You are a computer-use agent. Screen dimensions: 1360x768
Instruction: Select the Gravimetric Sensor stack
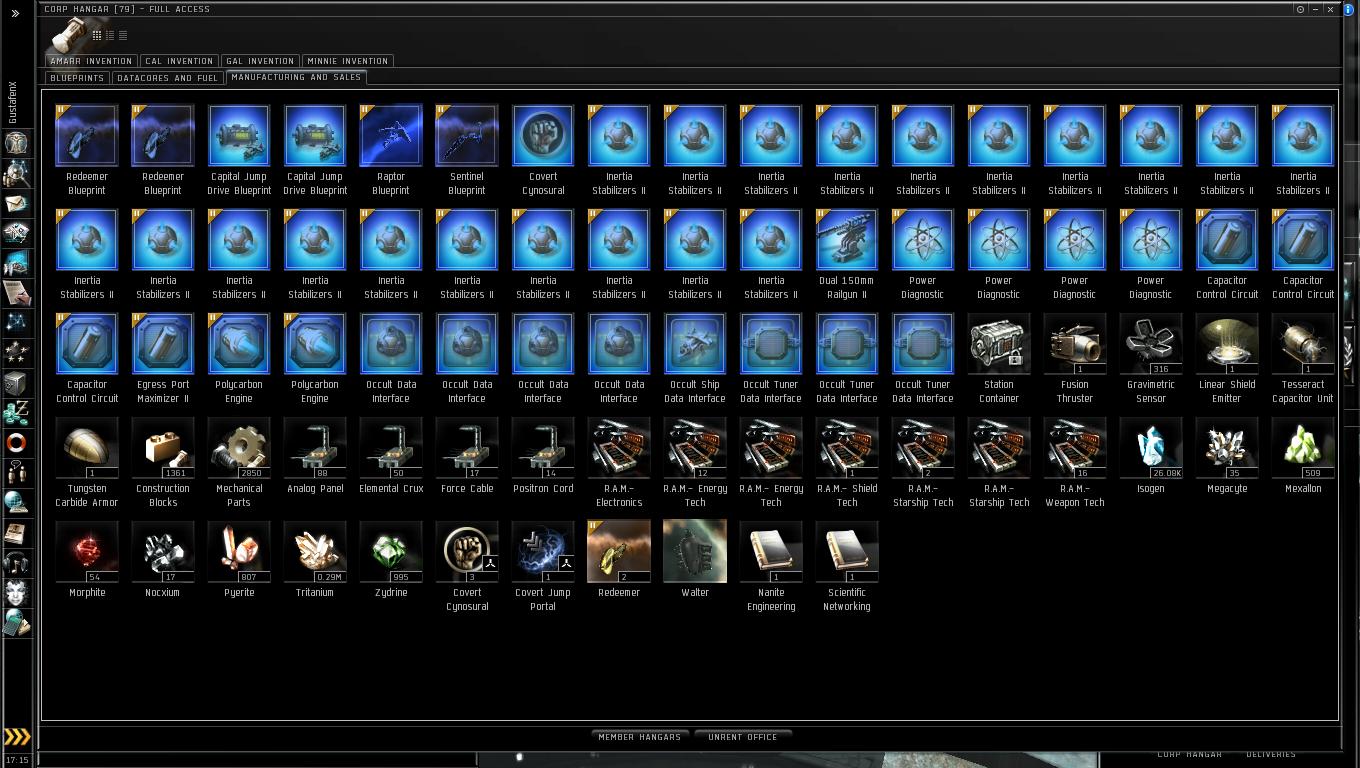[x=1151, y=358]
